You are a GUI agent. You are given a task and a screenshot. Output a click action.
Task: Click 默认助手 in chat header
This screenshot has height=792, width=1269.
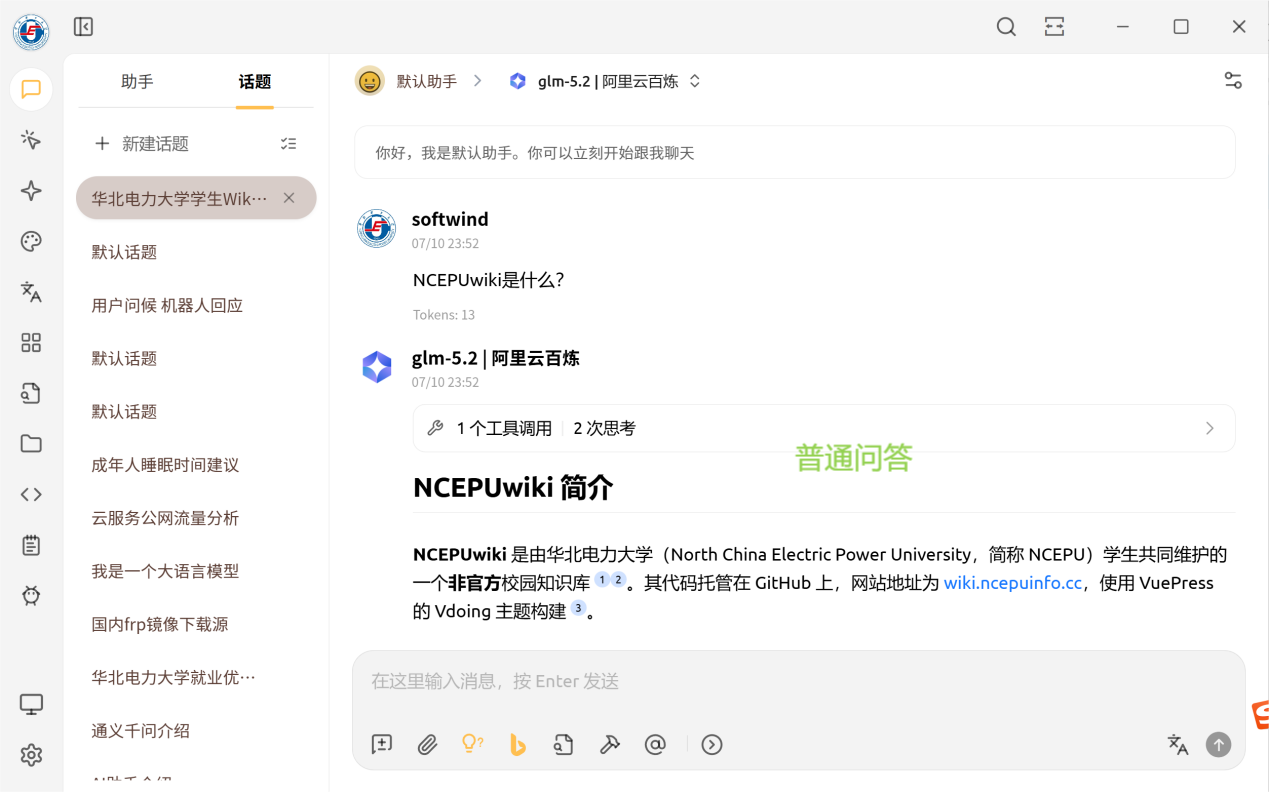point(427,81)
